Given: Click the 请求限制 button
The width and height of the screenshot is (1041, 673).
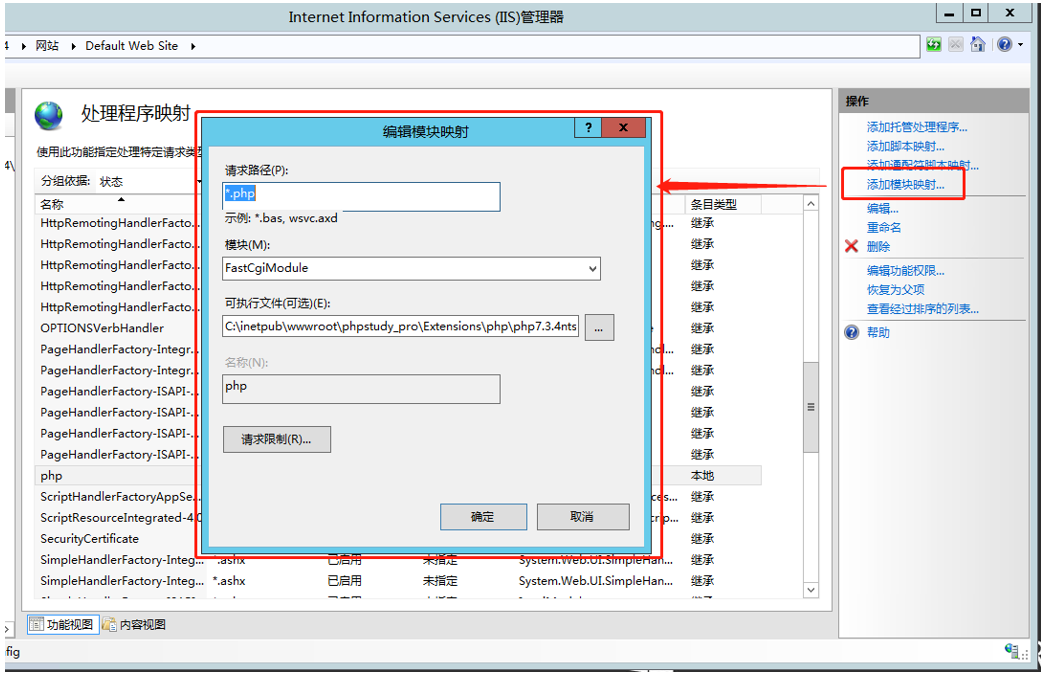Looking at the screenshot, I should coord(277,438).
